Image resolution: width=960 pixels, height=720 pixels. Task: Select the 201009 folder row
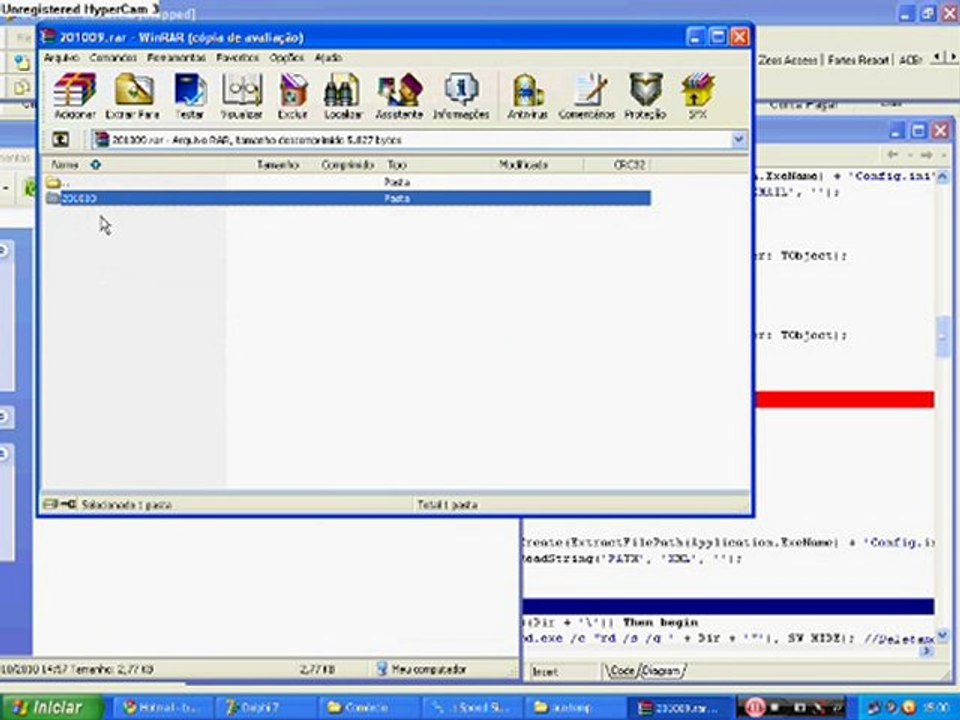(347, 198)
